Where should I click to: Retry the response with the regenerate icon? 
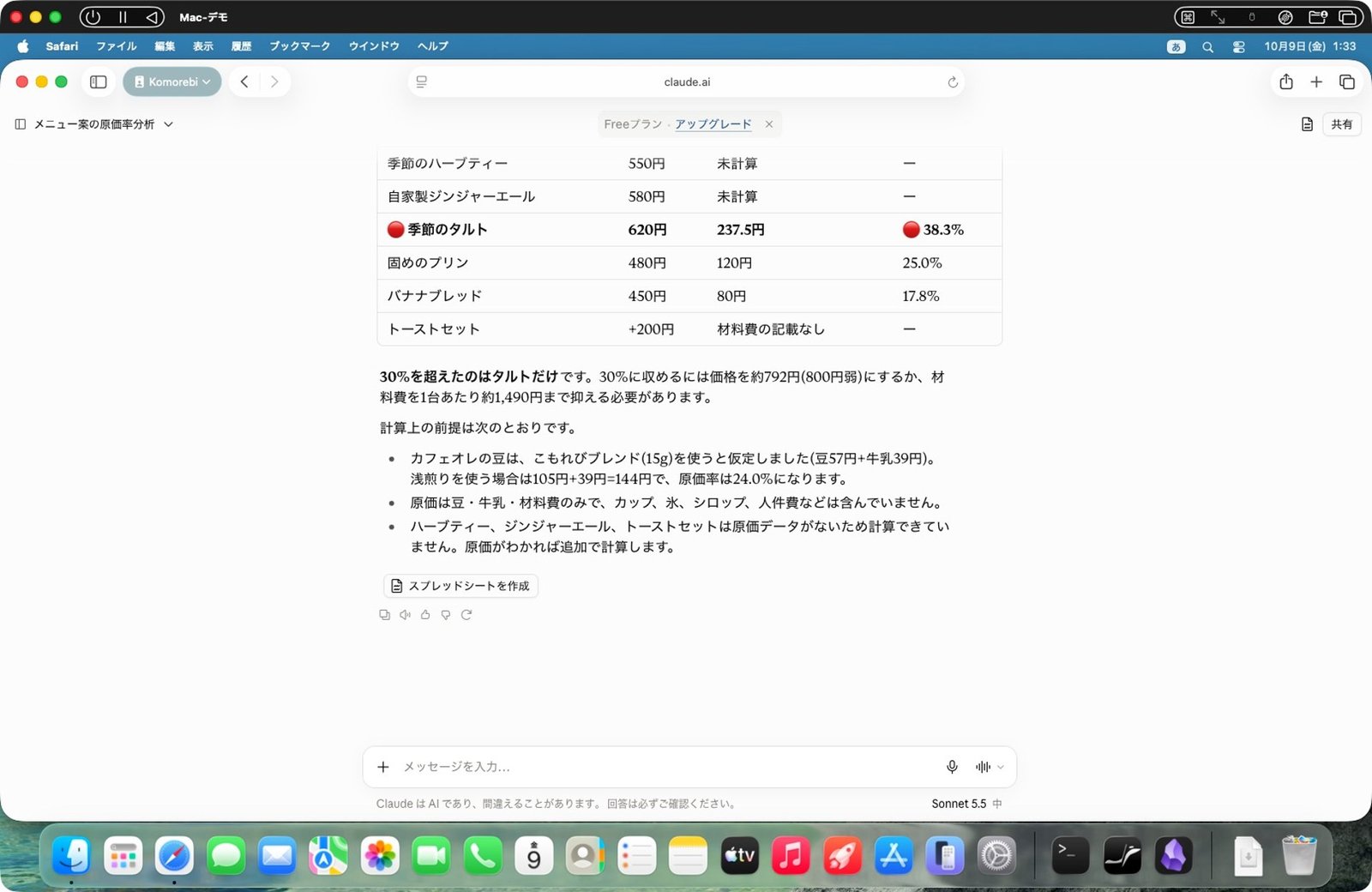(466, 615)
